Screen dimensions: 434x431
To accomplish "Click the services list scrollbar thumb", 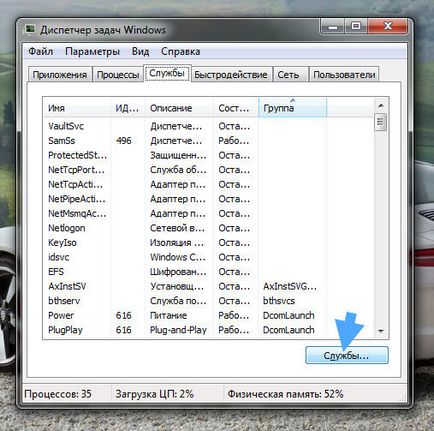I will click(381, 122).
